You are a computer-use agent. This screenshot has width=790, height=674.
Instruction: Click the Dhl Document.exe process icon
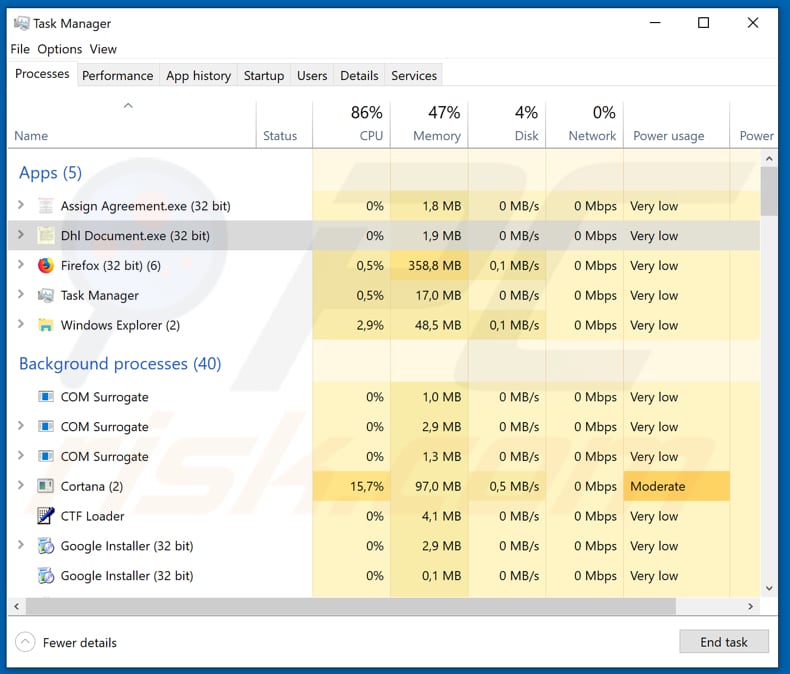click(45, 236)
